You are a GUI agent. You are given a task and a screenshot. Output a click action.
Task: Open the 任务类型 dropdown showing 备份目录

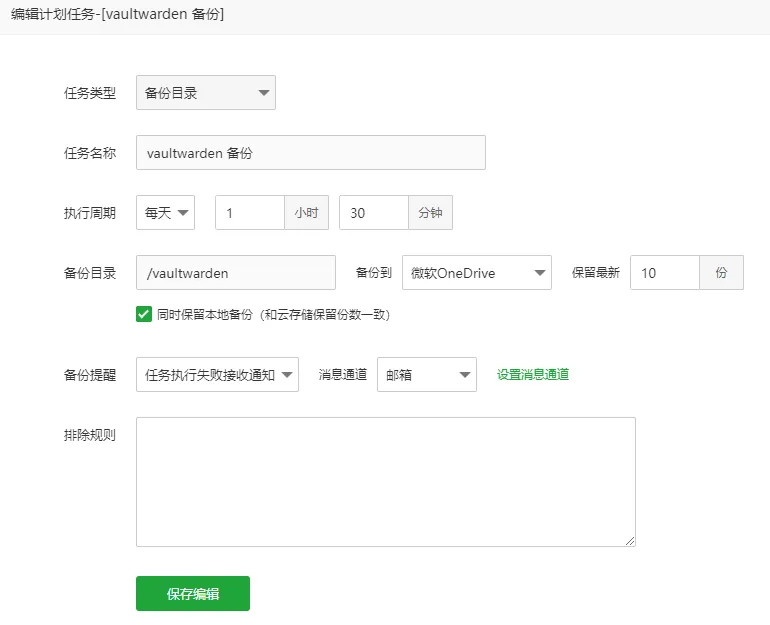tap(206, 92)
